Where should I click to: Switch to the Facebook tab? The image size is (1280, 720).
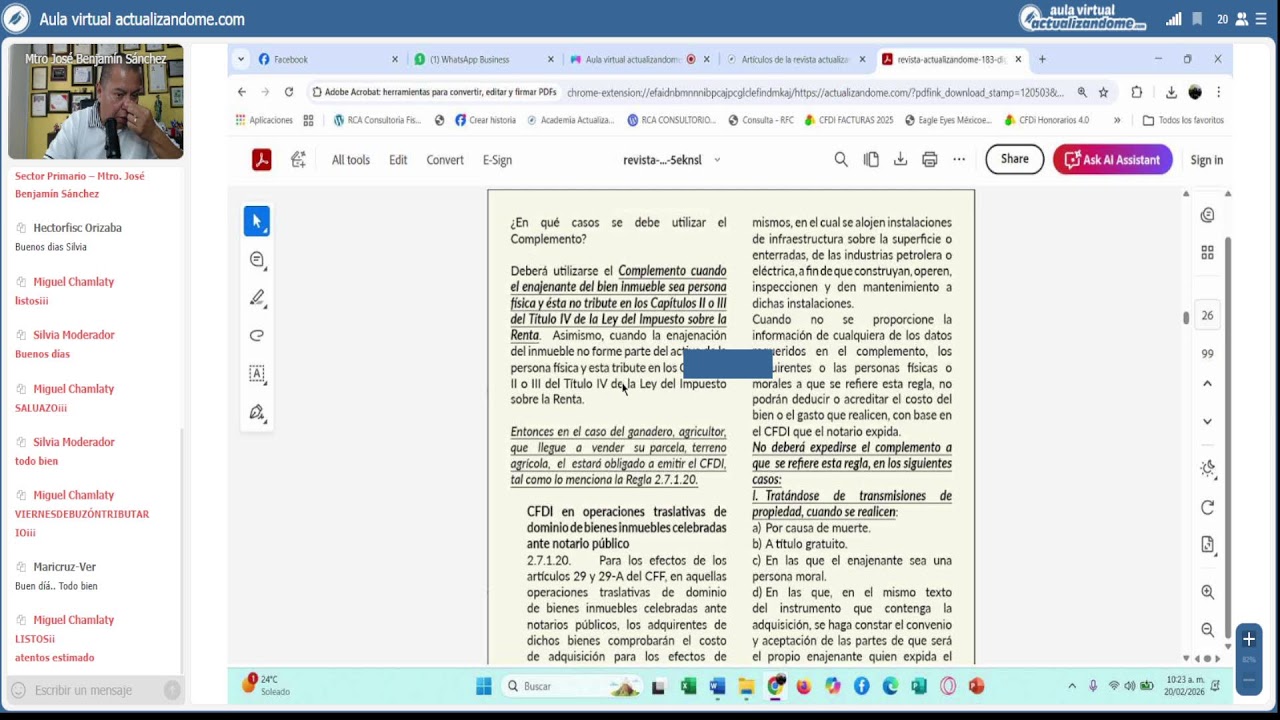[320, 59]
